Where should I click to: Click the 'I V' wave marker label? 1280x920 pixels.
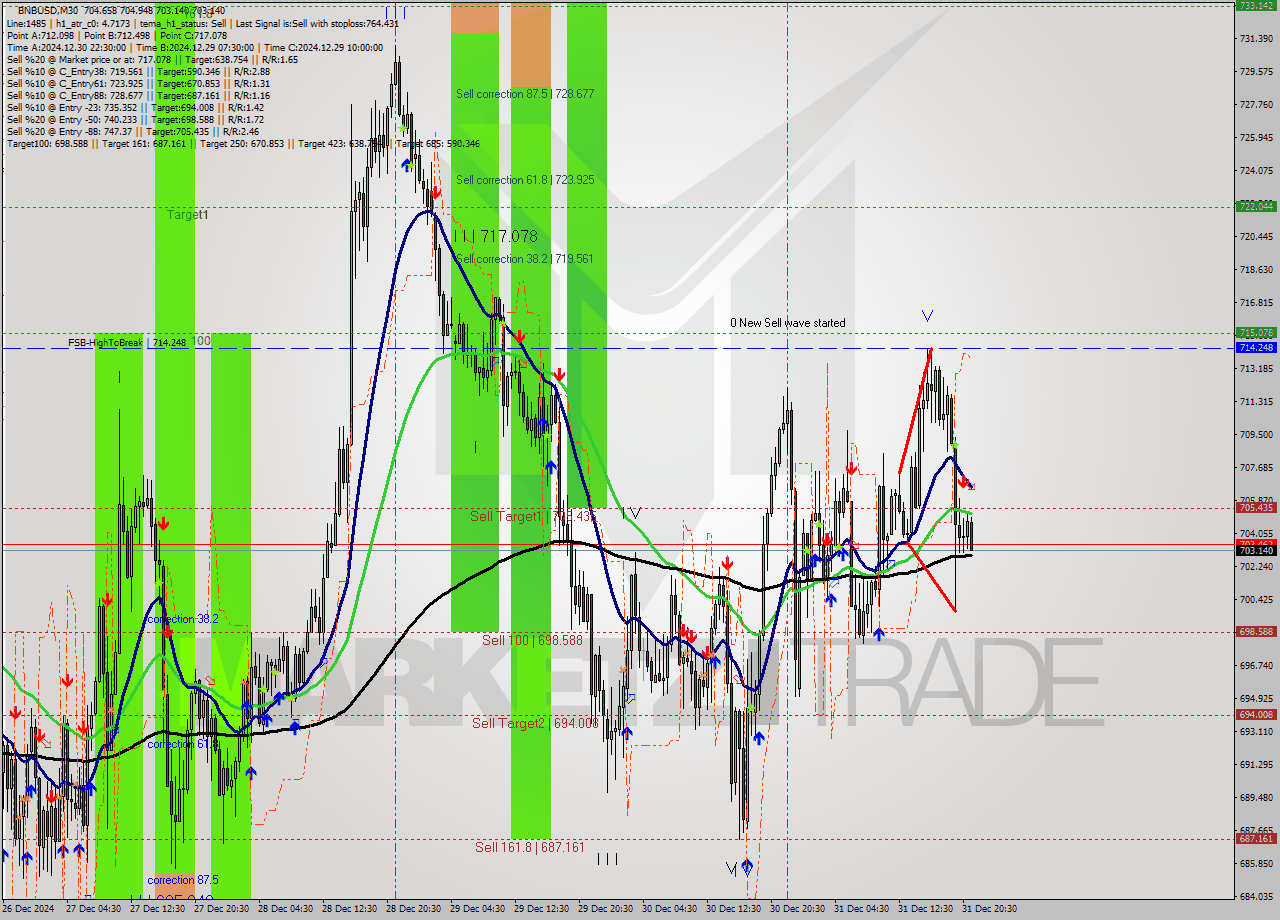click(x=630, y=513)
